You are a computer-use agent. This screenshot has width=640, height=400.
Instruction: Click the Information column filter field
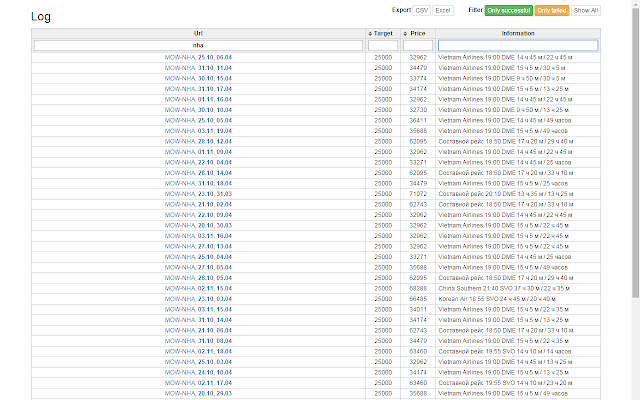point(517,45)
